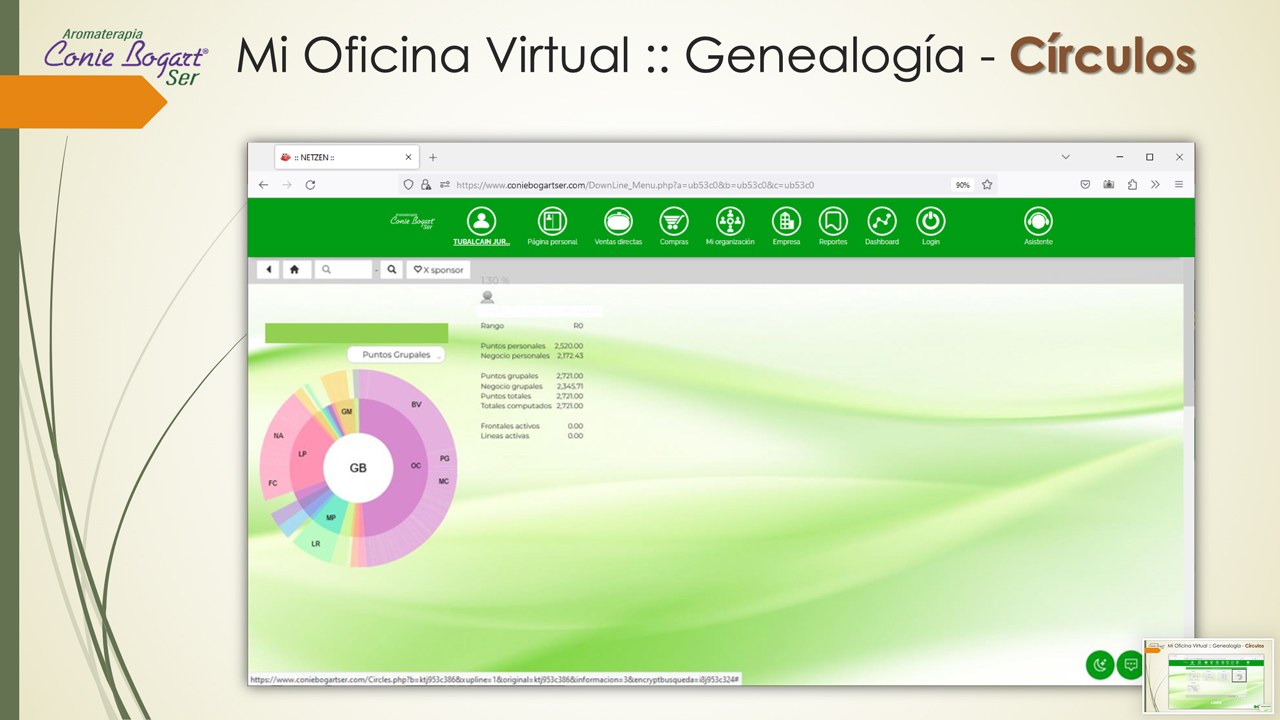Click the Negocio grupales value 2,345.71
The height and width of the screenshot is (720, 1280).
point(569,386)
